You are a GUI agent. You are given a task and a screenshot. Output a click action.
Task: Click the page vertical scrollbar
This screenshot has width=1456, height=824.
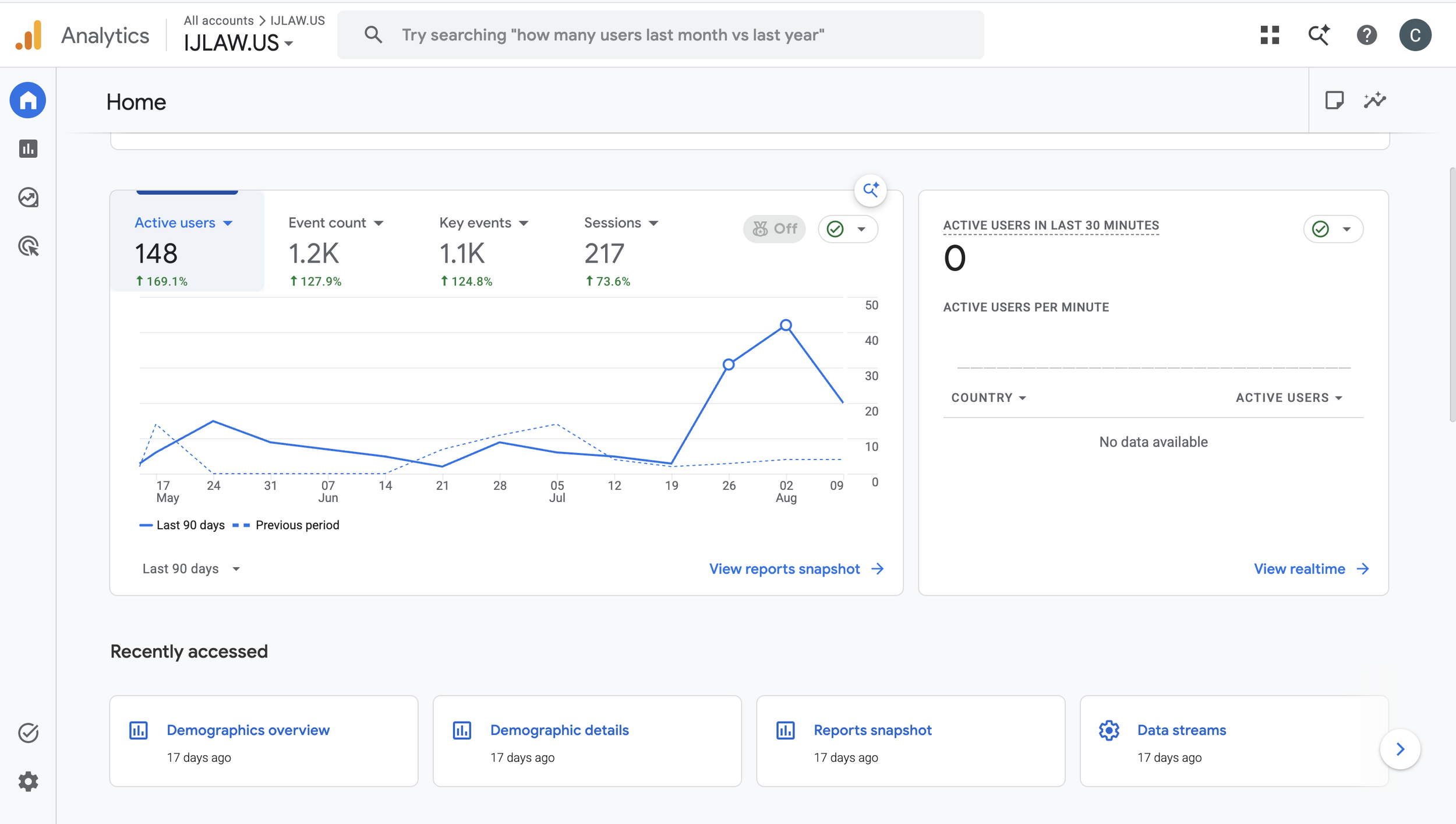[1452, 294]
